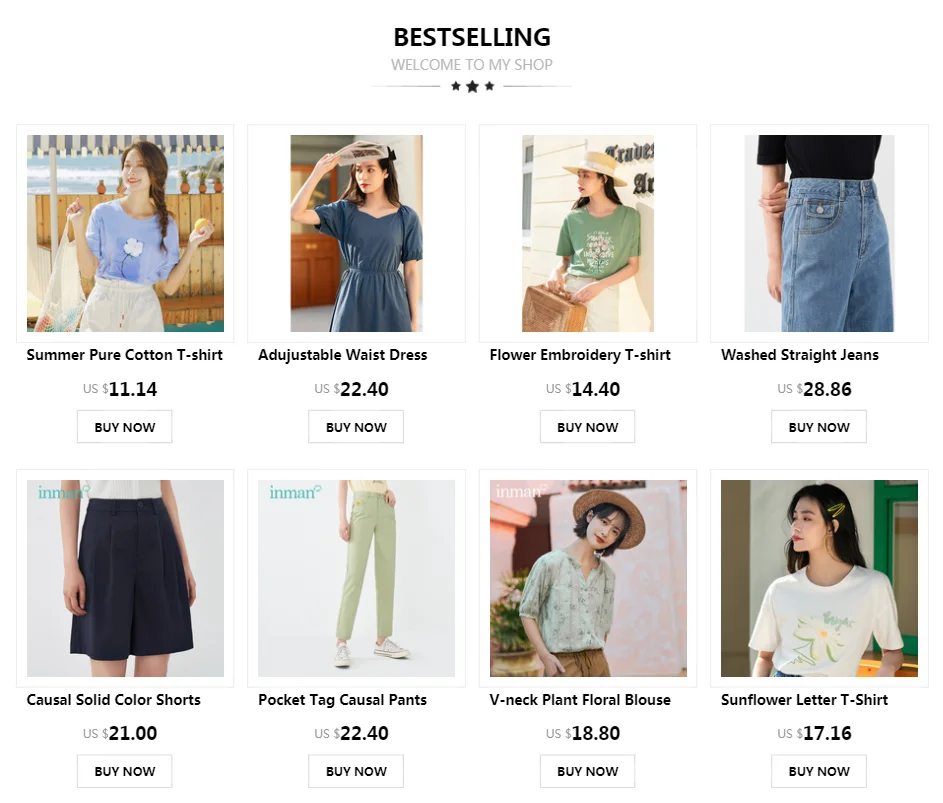
Task: Open the Sunflower Letter T-Shirt photo
Action: point(819,578)
